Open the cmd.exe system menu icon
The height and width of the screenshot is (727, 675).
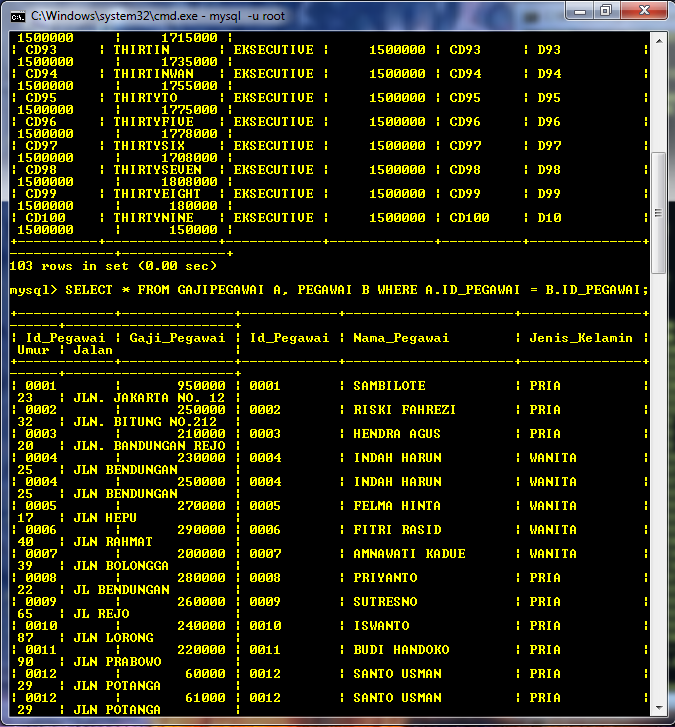click(x=18, y=16)
